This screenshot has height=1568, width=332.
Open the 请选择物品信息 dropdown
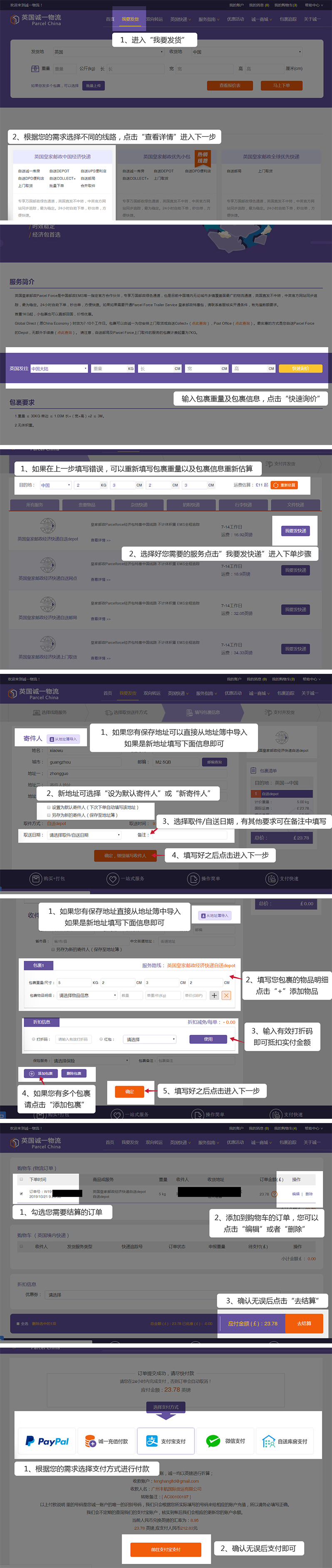[x=87, y=996]
